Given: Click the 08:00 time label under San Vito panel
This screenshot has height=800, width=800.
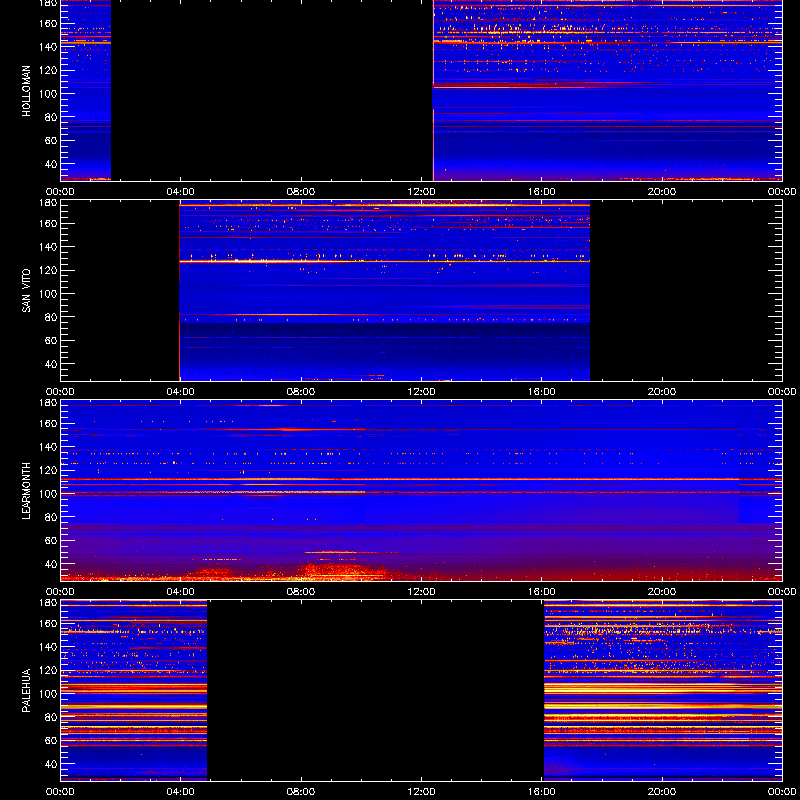Looking at the screenshot, I should click(301, 392).
